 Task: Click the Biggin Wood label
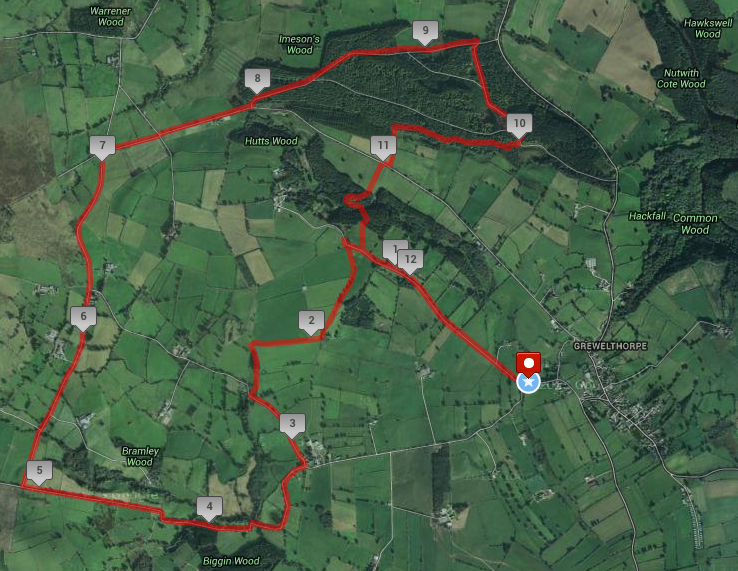[x=231, y=561]
